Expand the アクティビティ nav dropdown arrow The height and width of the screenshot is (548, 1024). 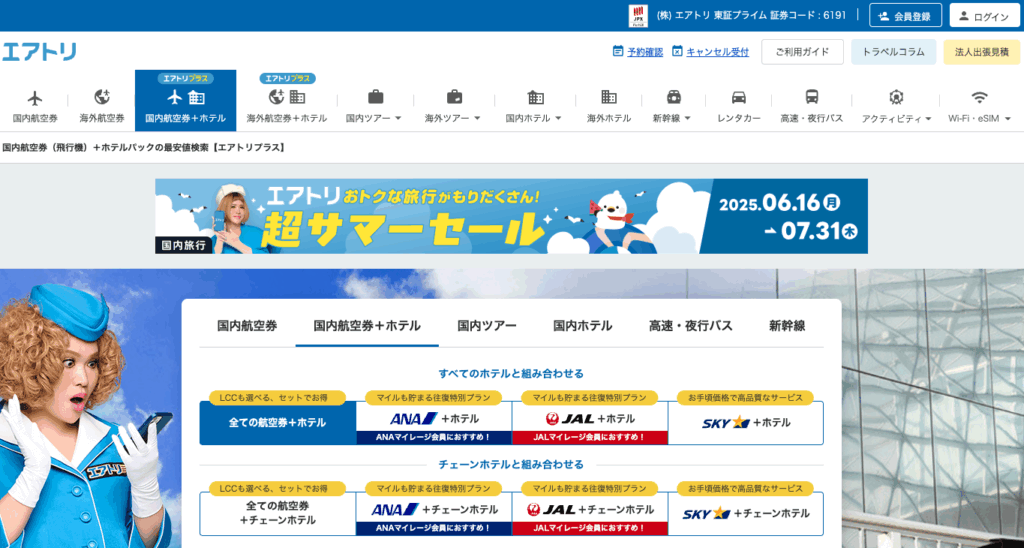click(x=927, y=119)
